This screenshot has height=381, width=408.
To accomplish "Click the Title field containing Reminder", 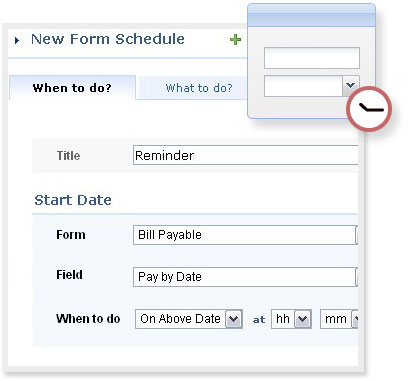I will tap(245, 155).
